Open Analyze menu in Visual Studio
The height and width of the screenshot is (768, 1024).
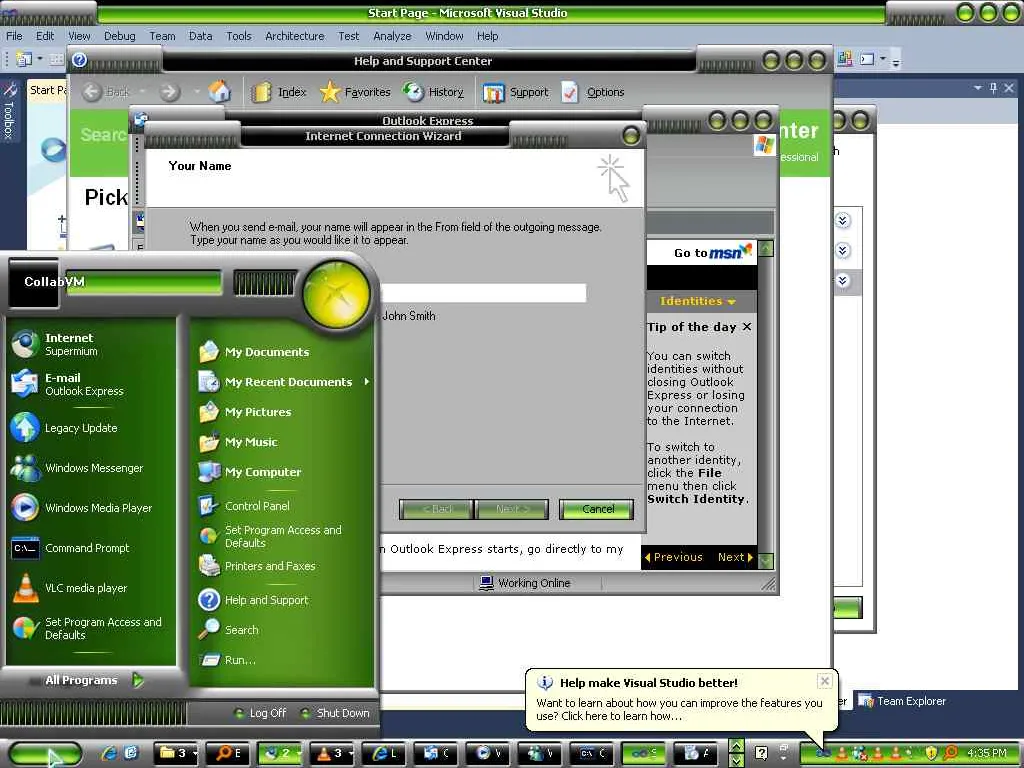click(392, 36)
